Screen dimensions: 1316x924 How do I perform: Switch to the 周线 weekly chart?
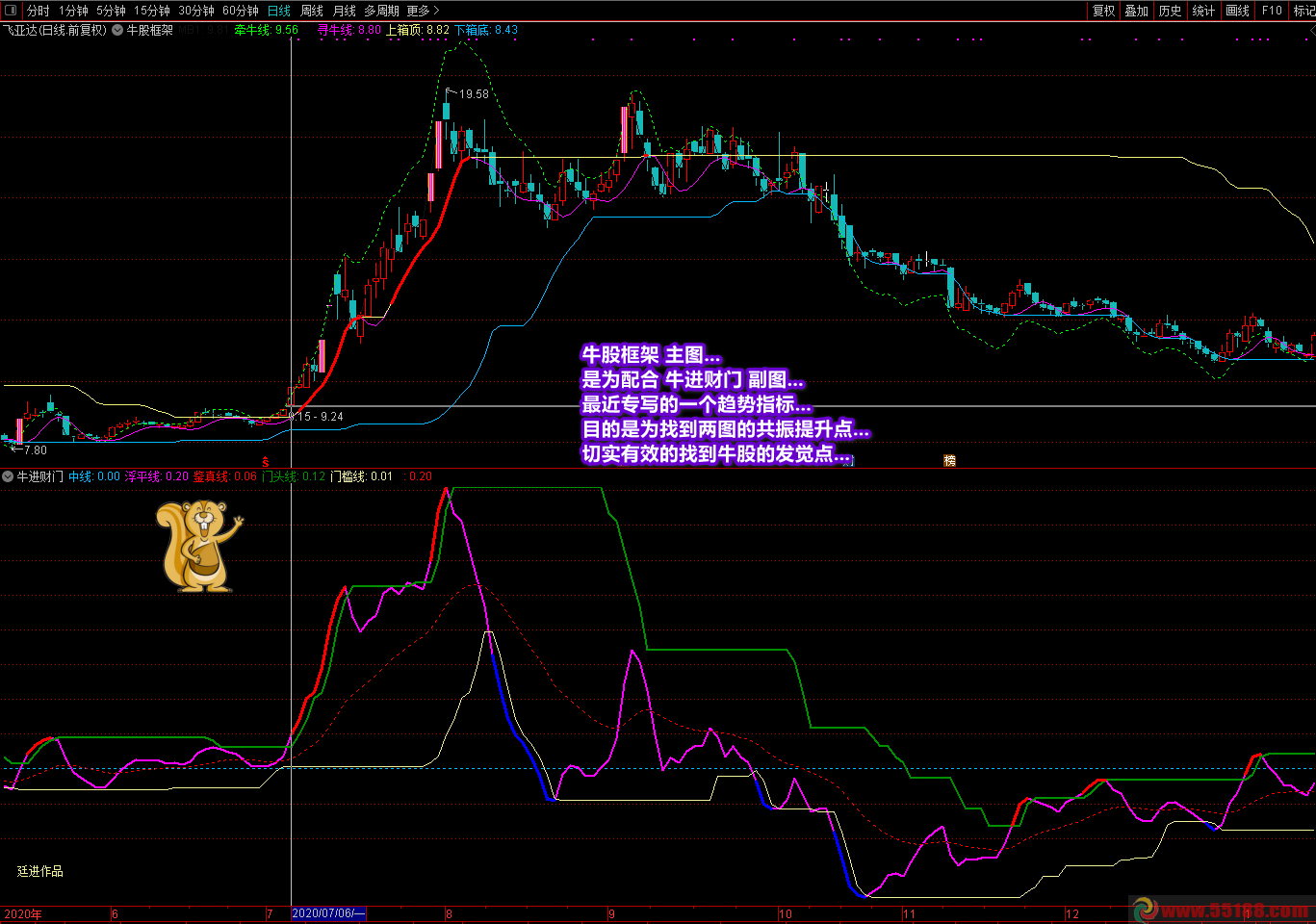(x=312, y=11)
